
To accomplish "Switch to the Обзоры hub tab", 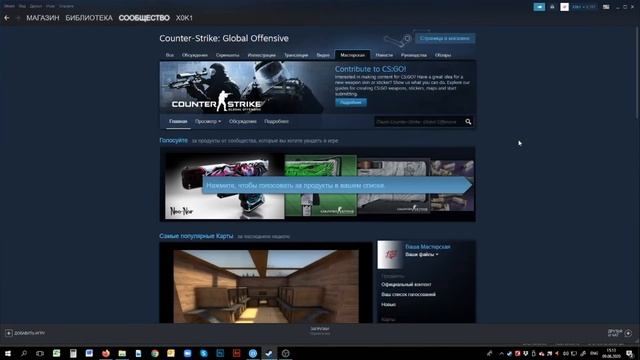I will pos(443,55).
